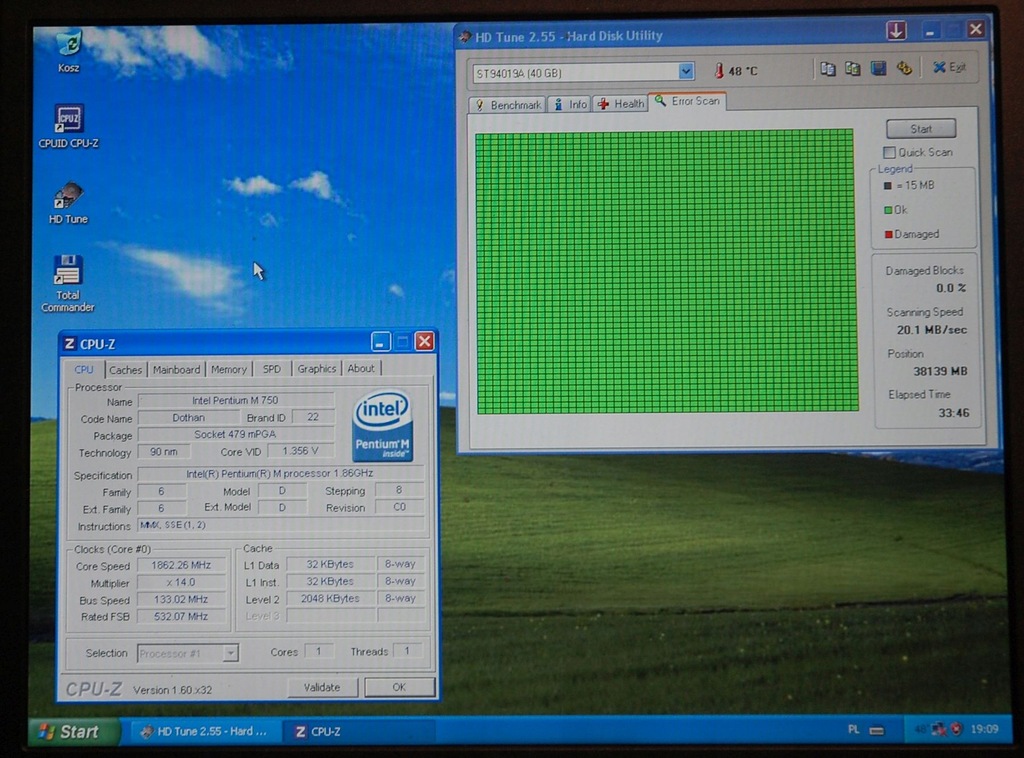Image resolution: width=1024 pixels, height=758 pixels.
Task: Click the red security shield tray icon
Action: (957, 729)
